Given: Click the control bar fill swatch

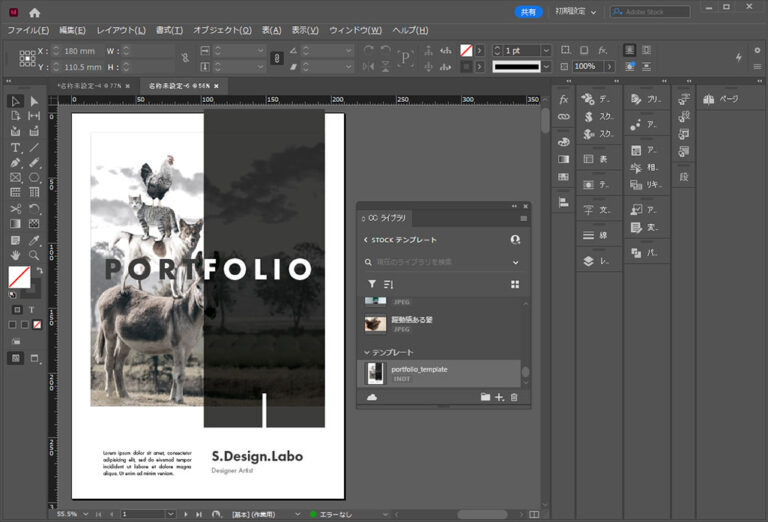Looking at the screenshot, I should (466, 50).
